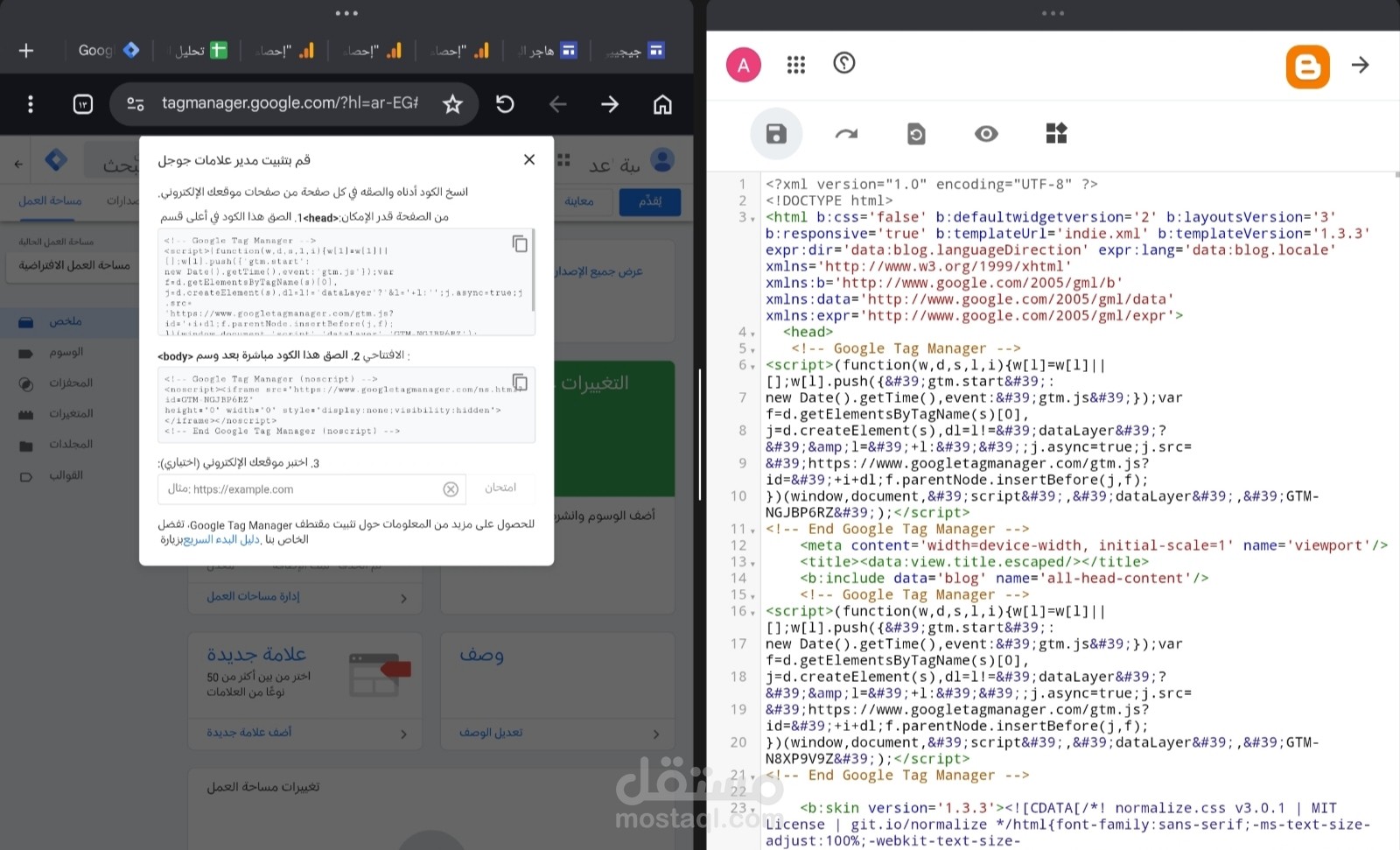The width and height of the screenshot is (1400, 850).
Task: Click the blue تقديم submit button
Action: click(x=650, y=201)
